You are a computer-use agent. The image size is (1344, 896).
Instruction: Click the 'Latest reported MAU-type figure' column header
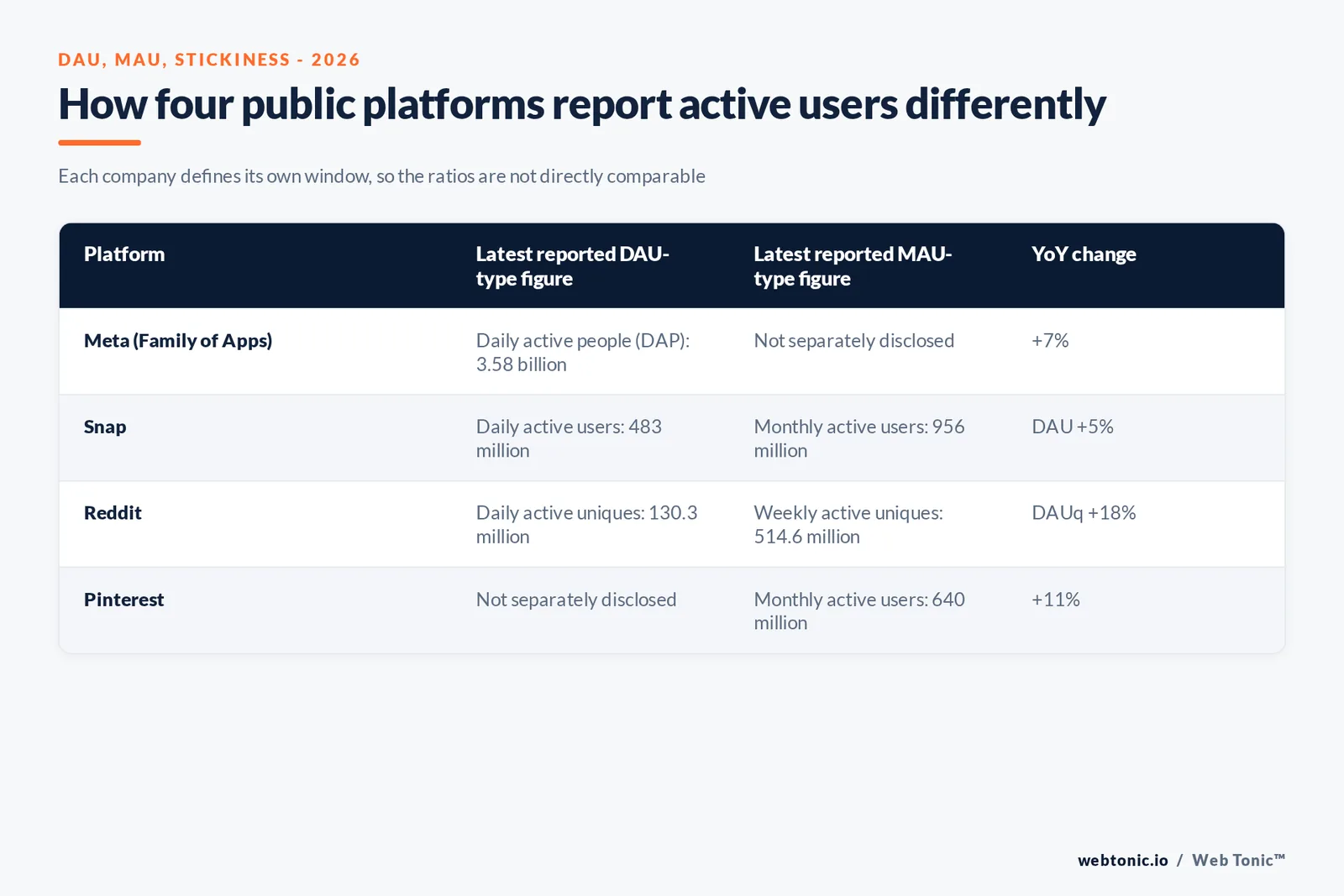click(x=853, y=266)
